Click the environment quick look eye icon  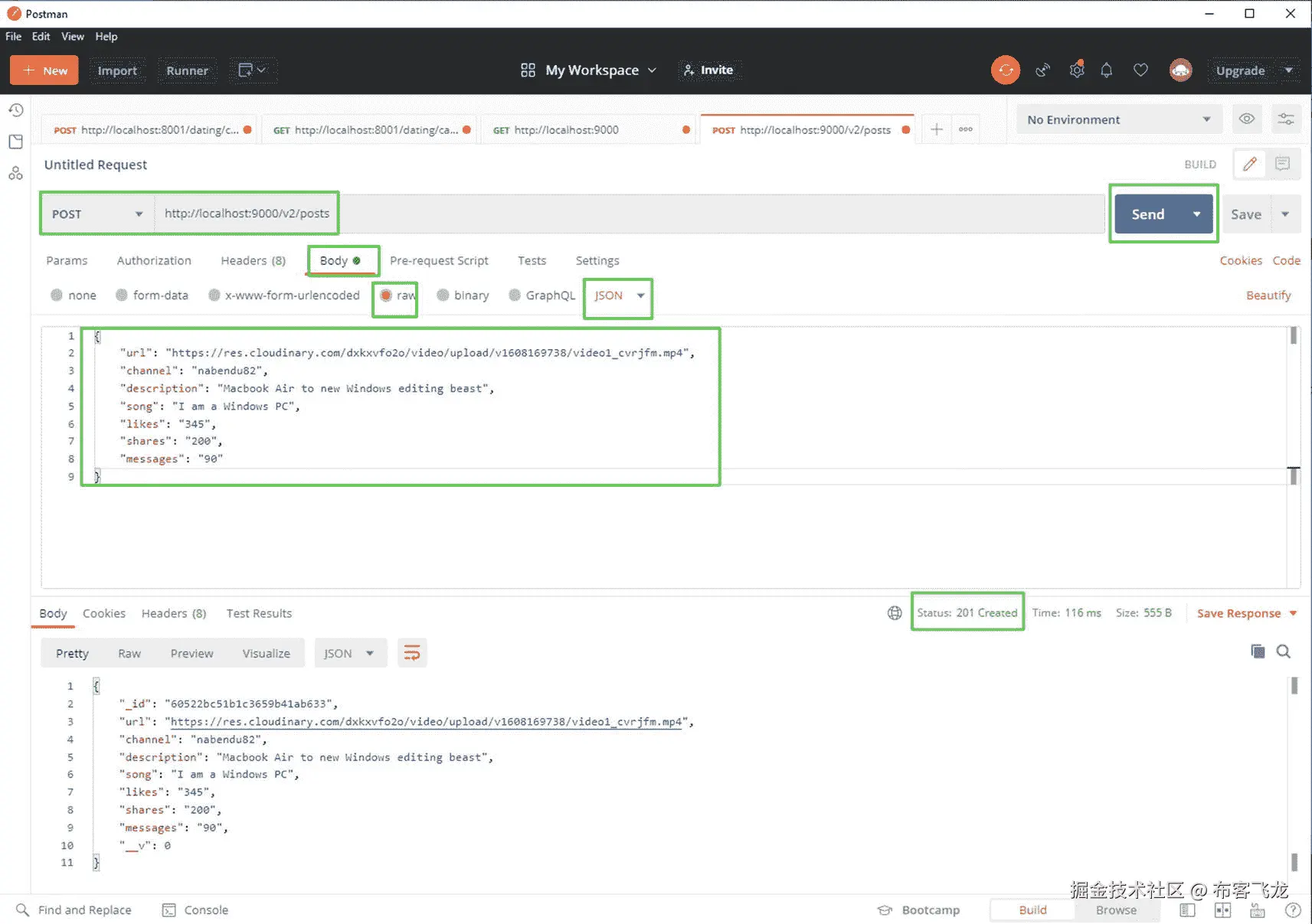click(1247, 119)
